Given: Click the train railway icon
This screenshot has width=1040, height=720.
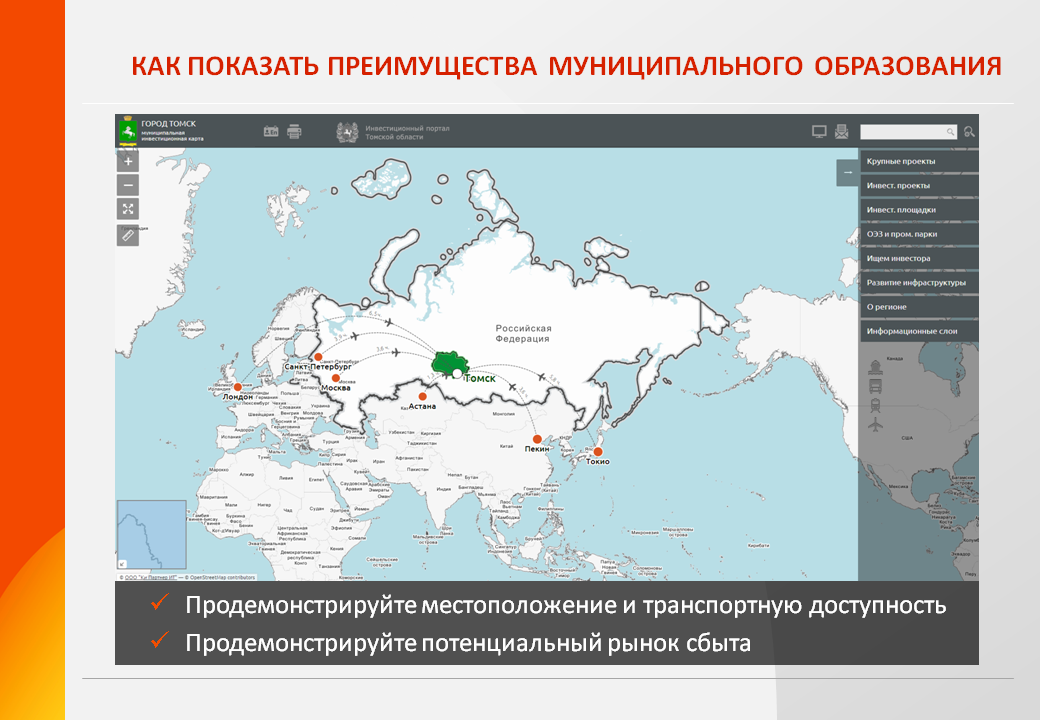Looking at the screenshot, I should (876, 405).
